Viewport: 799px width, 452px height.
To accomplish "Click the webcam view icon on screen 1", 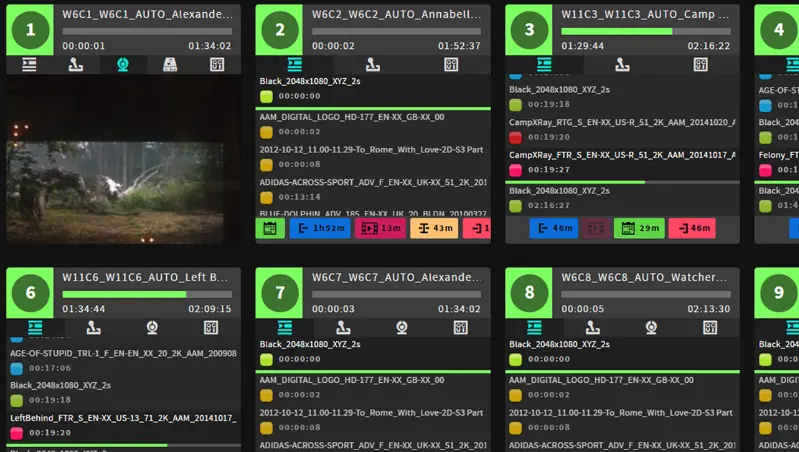I will 123,65.
